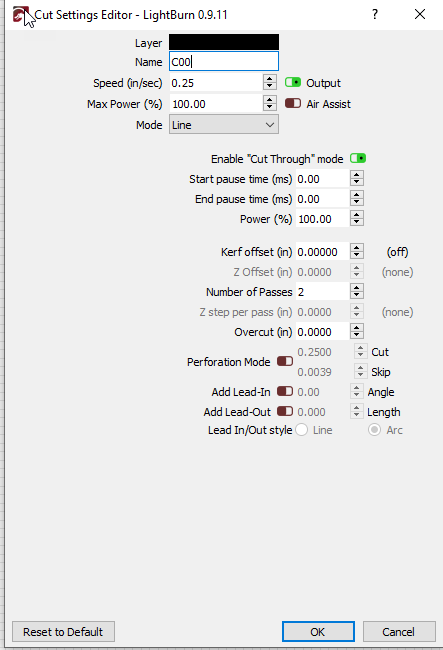Screen dimensions: 443x650
Task: Select the Line lead in/out style radio
Action: pyautogui.click(x=302, y=430)
